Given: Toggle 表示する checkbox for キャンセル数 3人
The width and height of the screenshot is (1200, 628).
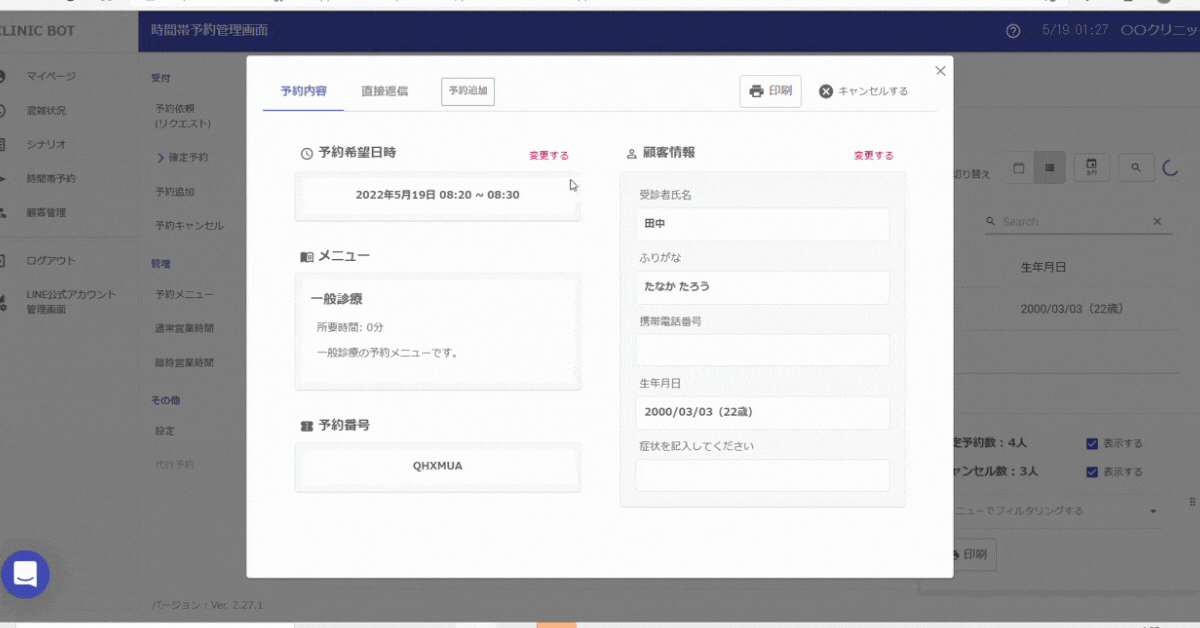Looking at the screenshot, I should (1092, 472).
